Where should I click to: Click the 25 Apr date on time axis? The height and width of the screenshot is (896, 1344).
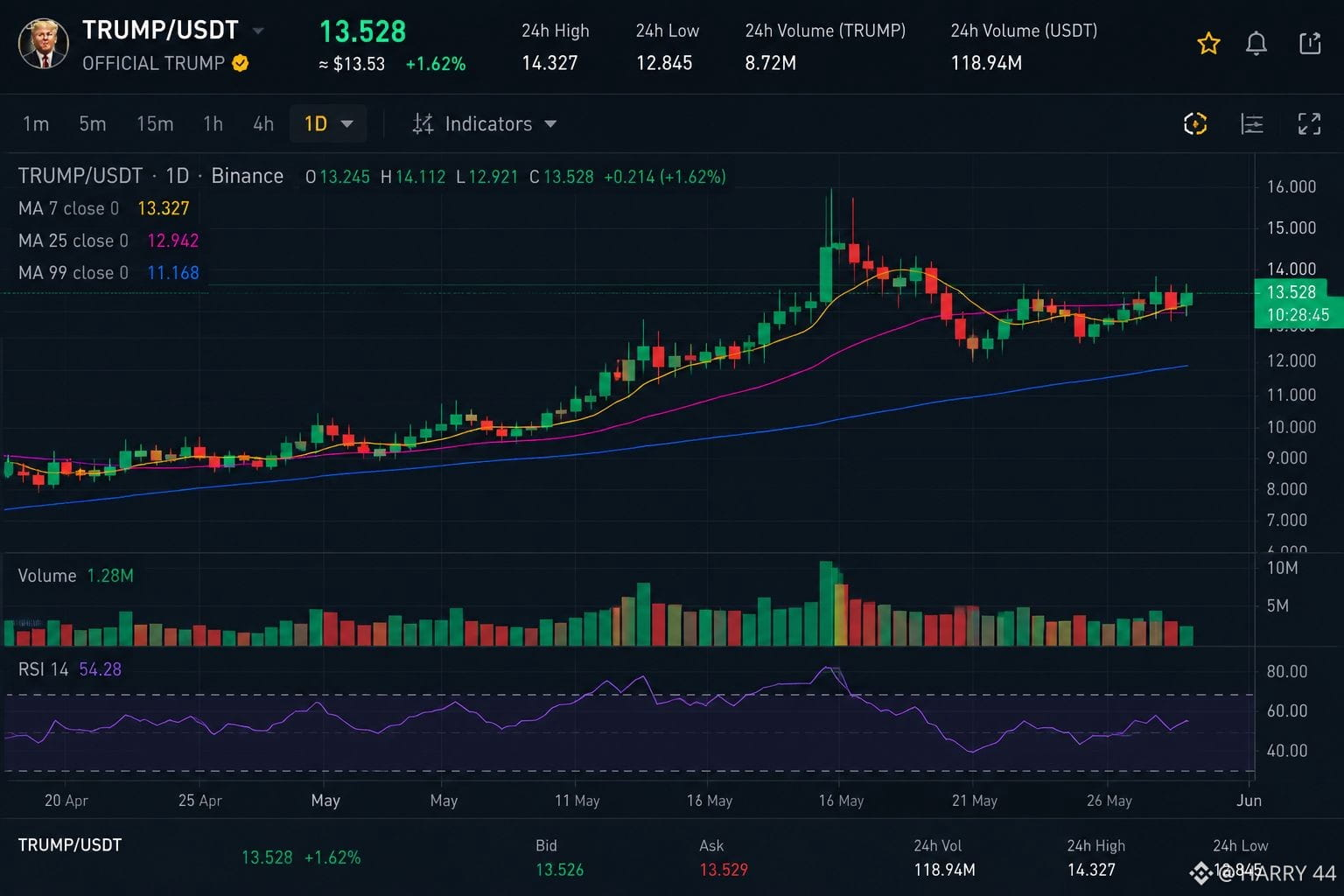(200, 801)
